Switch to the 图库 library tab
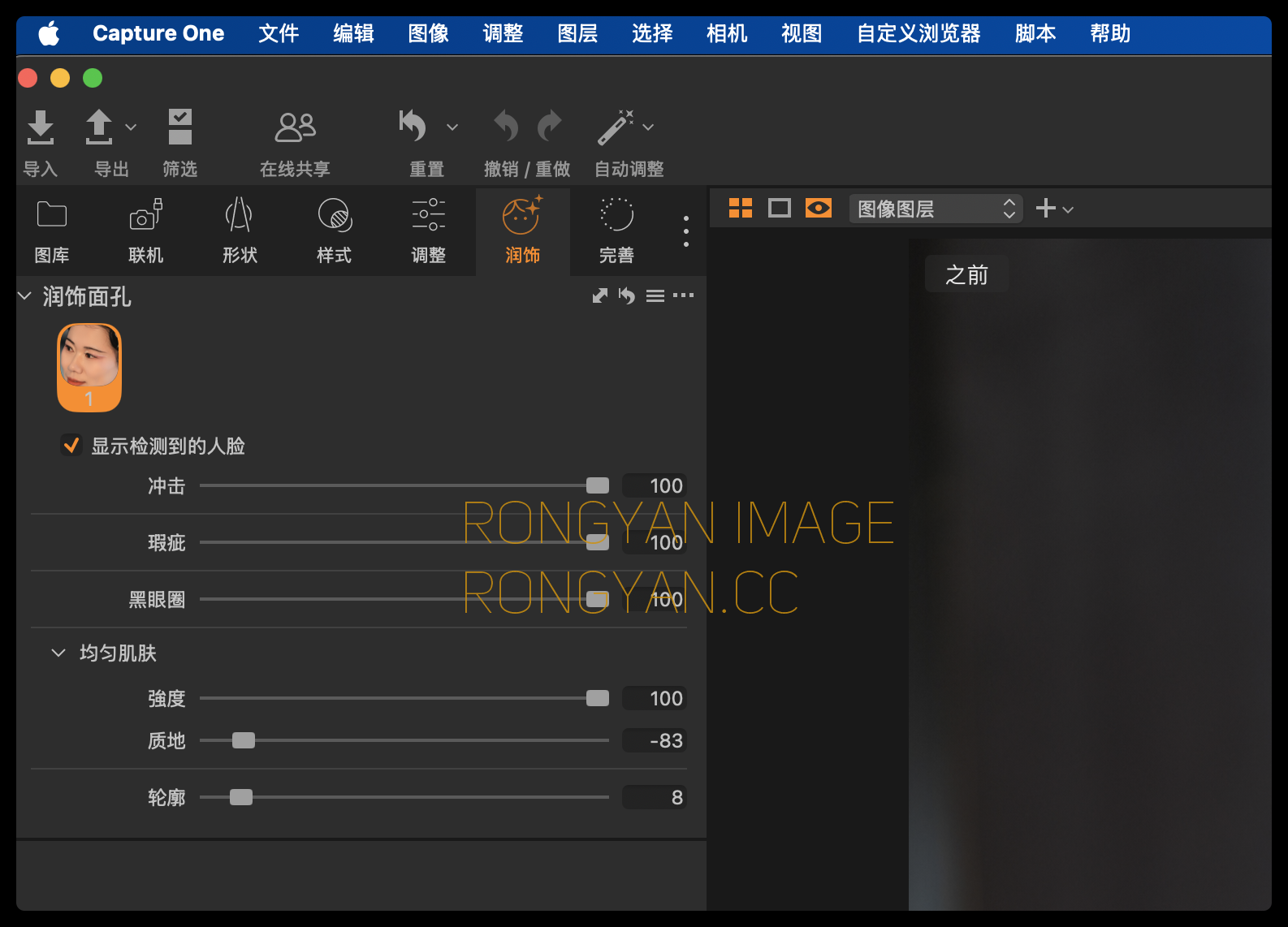 [x=52, y=232]
